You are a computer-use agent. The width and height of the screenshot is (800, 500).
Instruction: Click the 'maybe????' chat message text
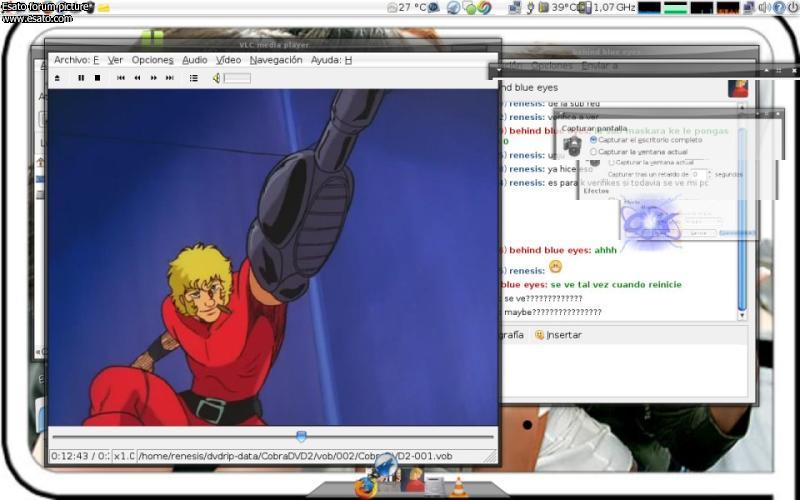coord(553,312)
